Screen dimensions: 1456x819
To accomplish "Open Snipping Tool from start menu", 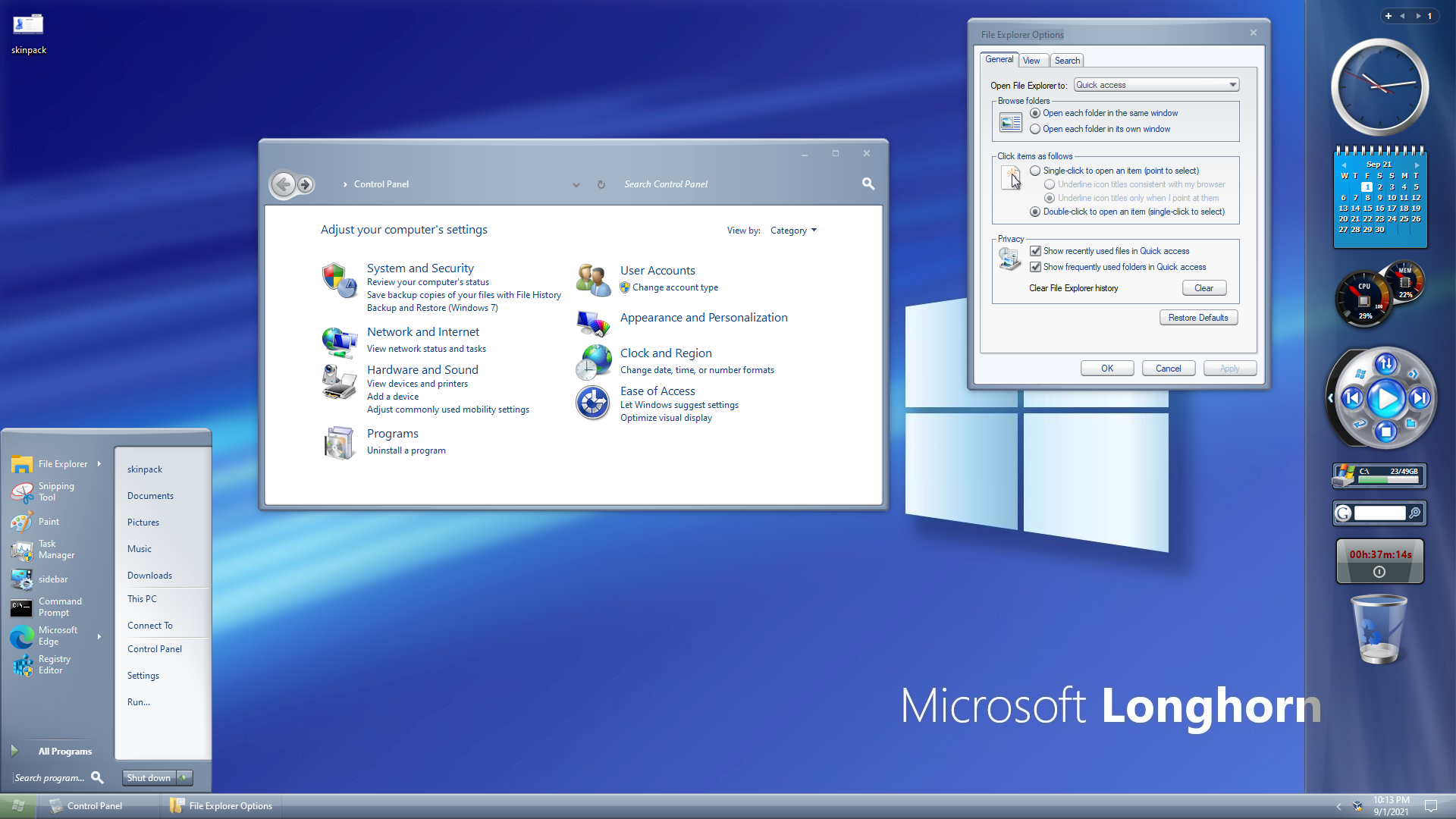I will 56,491.
